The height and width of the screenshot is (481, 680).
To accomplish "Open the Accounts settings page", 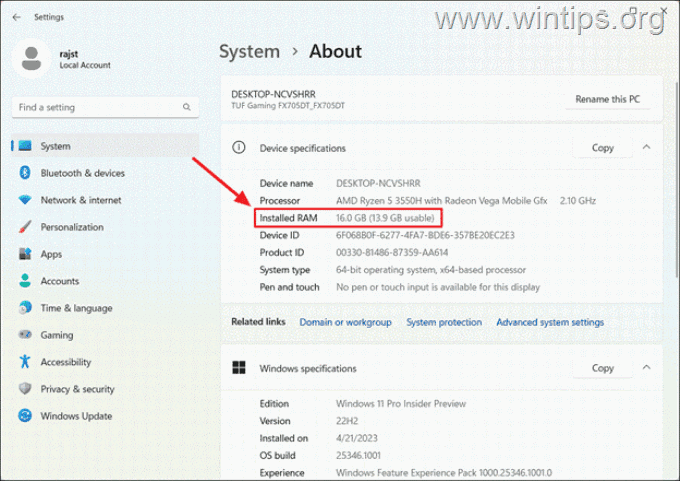I will click(105, 281).
